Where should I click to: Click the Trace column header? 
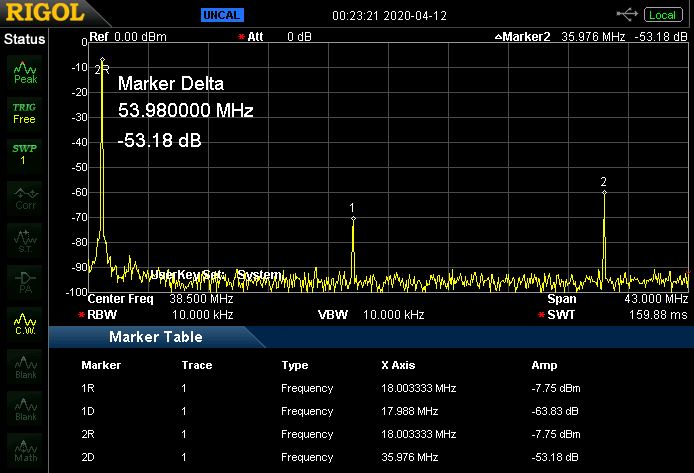(197, 365)
